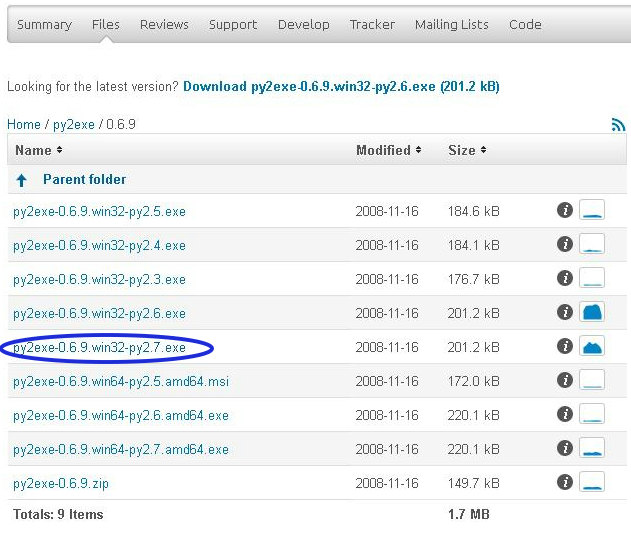Click modified date of py2exe-0.6.9.zip
This screenshot has width=631, height=544.
(387, 483)
